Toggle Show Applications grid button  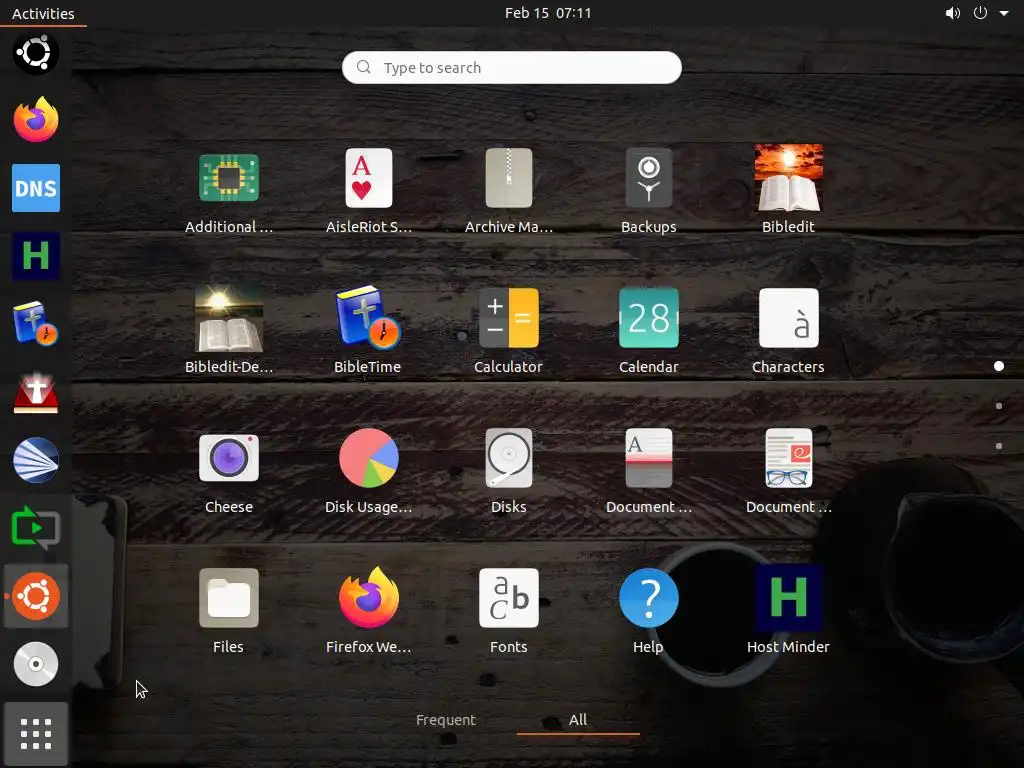click(x=36, y=734)
